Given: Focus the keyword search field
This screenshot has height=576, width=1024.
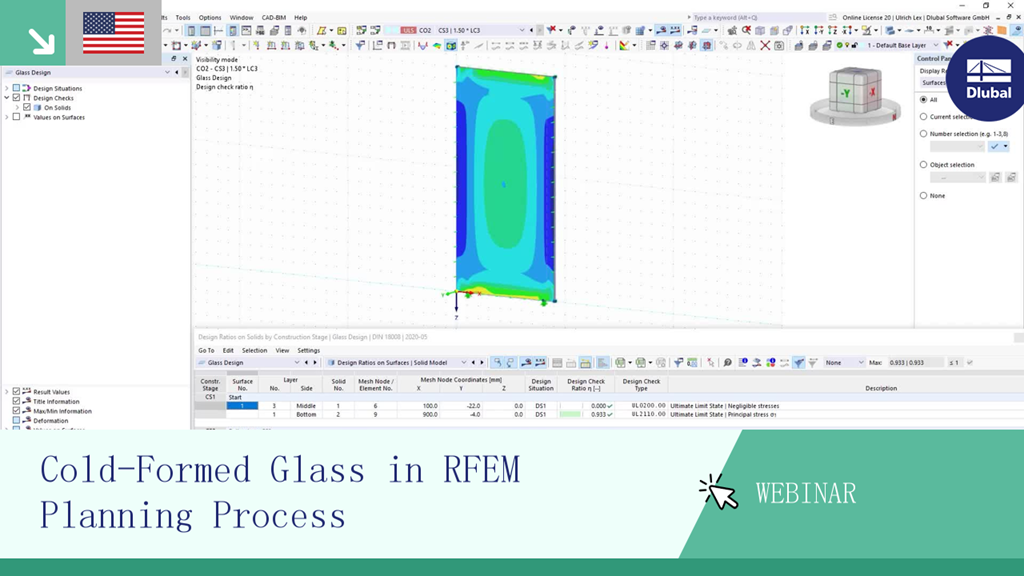Looking at the screenshot, I should coord(758,18).
